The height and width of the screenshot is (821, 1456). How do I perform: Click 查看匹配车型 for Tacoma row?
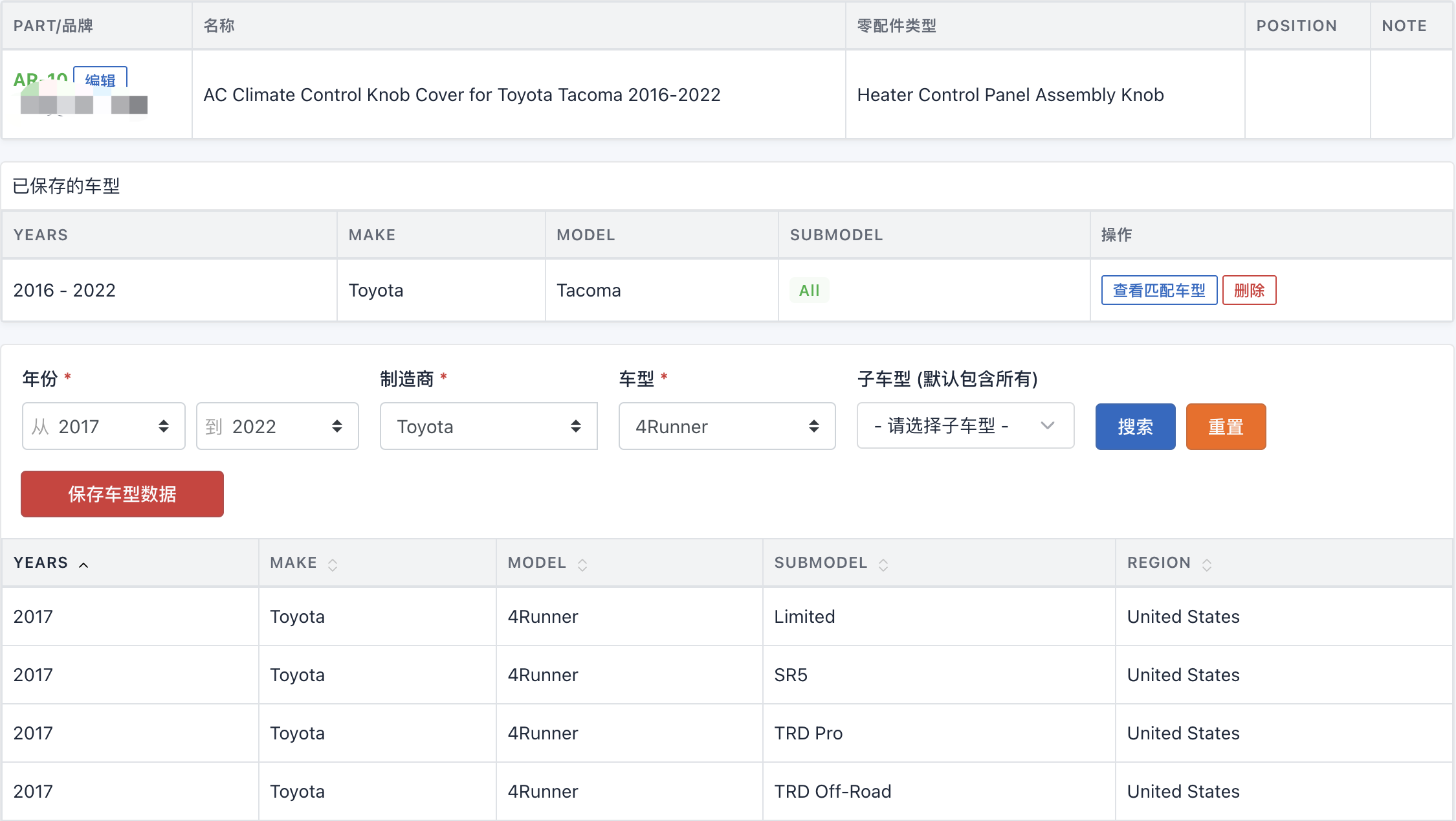pos(1159,290)
